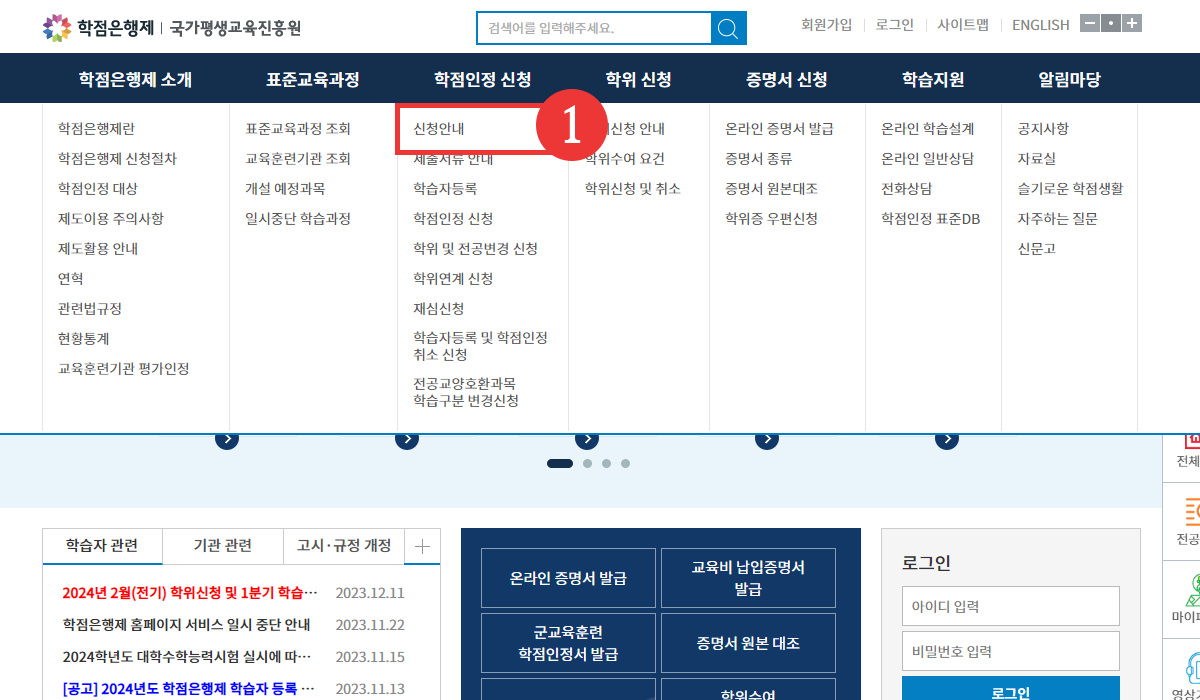This screenshot has height=700, width=1200.
Task: Expand the 알림마당 main menu
Action: coord(1069,80)
